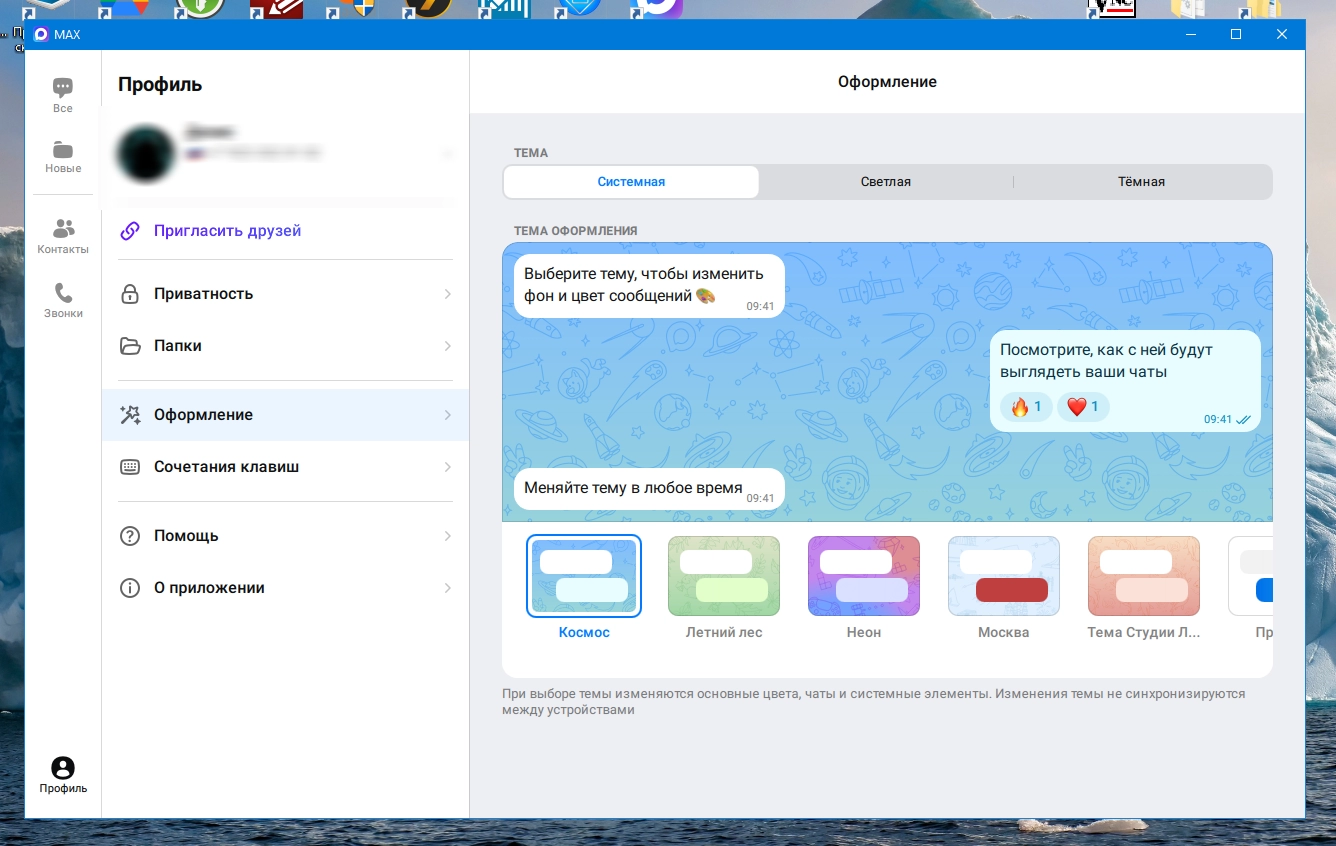
Task: Click the info icon beside О приложении
Action: [x=130, y=588]
